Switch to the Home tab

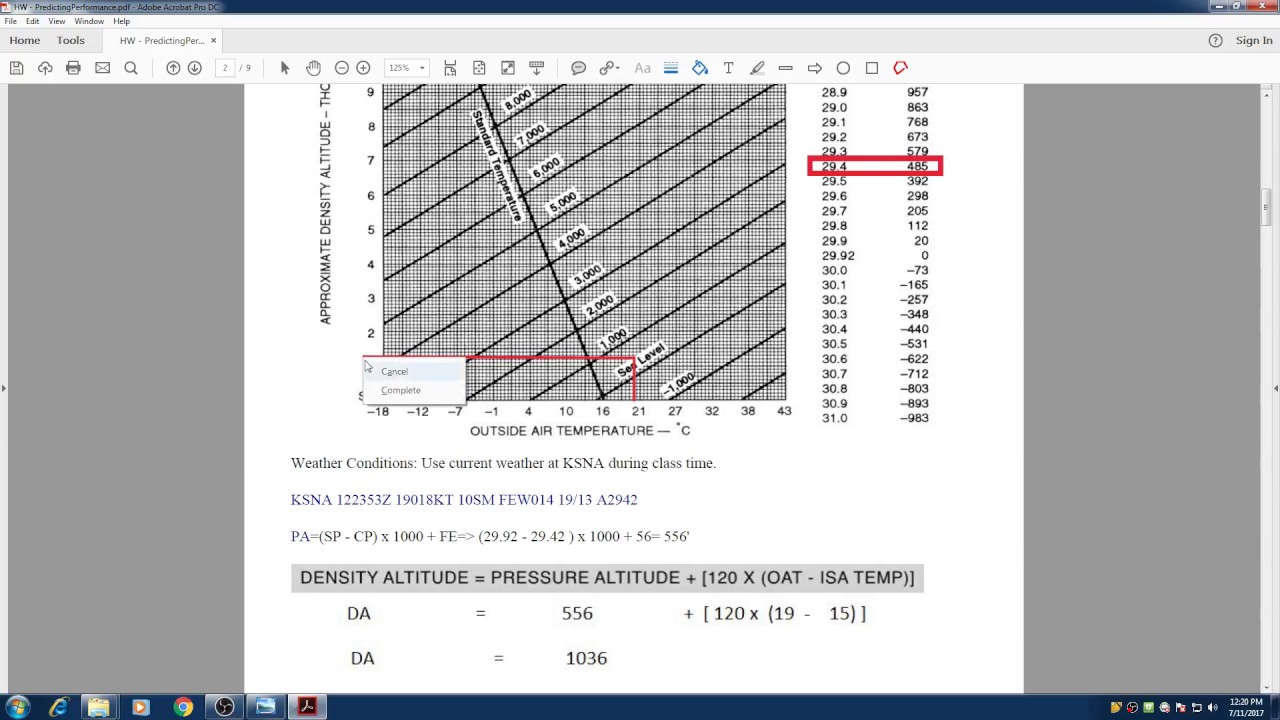pyautogui.click(x=25, y=40)
